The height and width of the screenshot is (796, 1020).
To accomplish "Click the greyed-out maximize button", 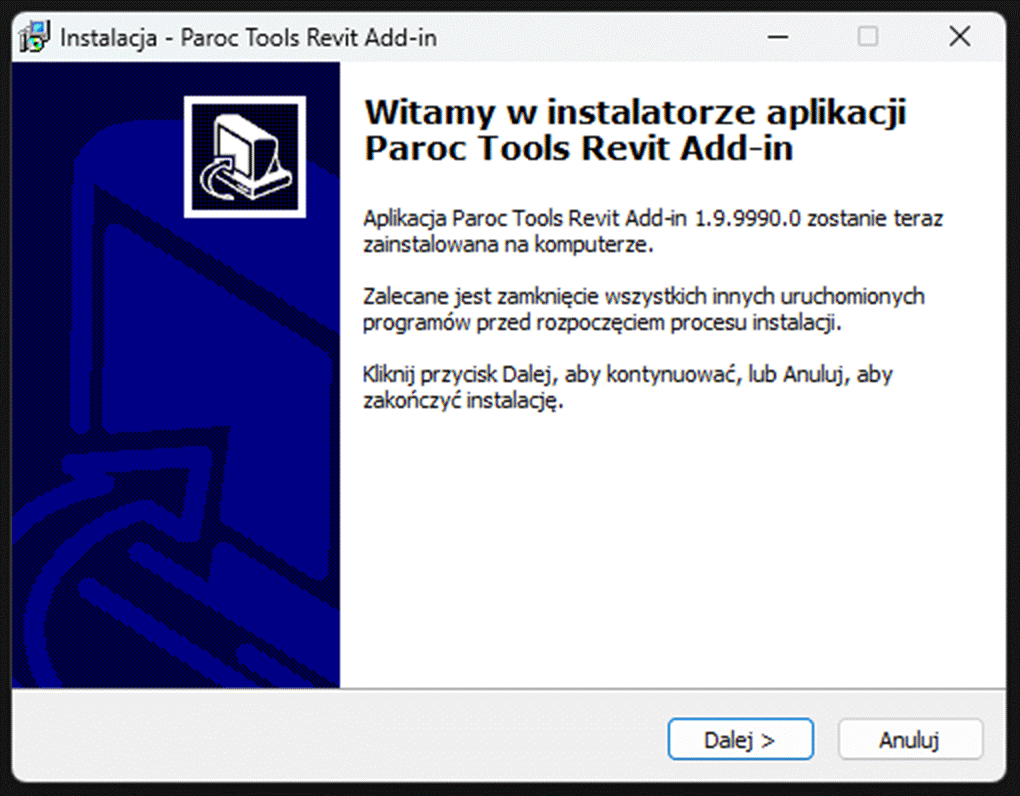I will (x=868, y=37).
